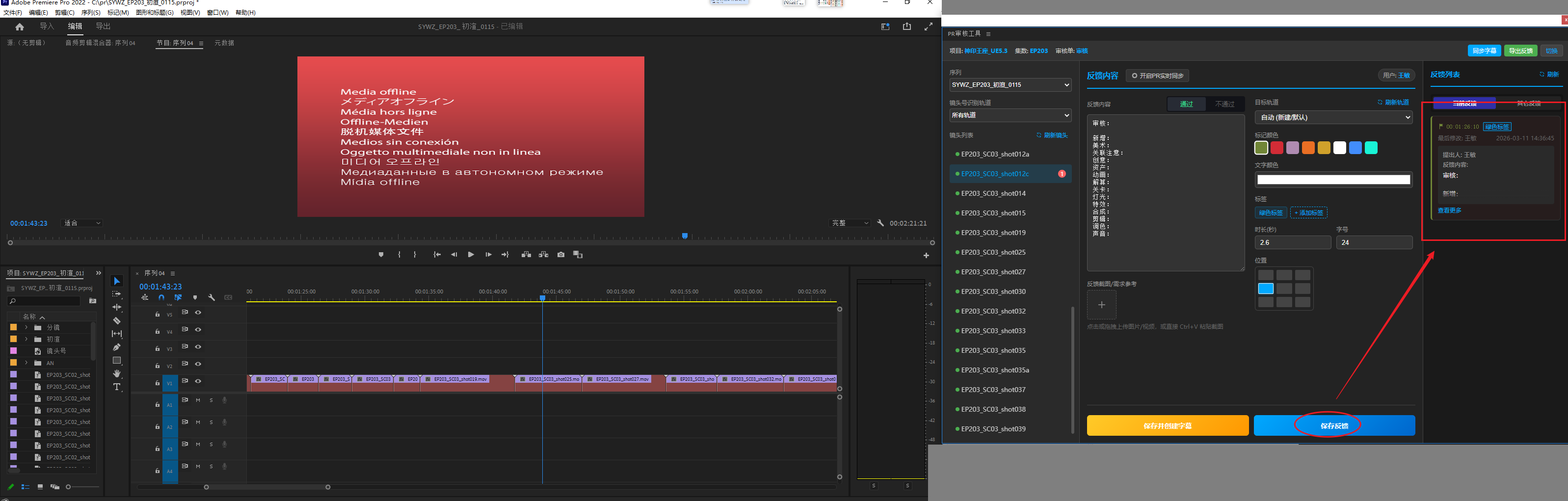Screen dimensions: 1568x501
Task: Hide video track V1 with eye icon
Action: click(x=198, y=381)
